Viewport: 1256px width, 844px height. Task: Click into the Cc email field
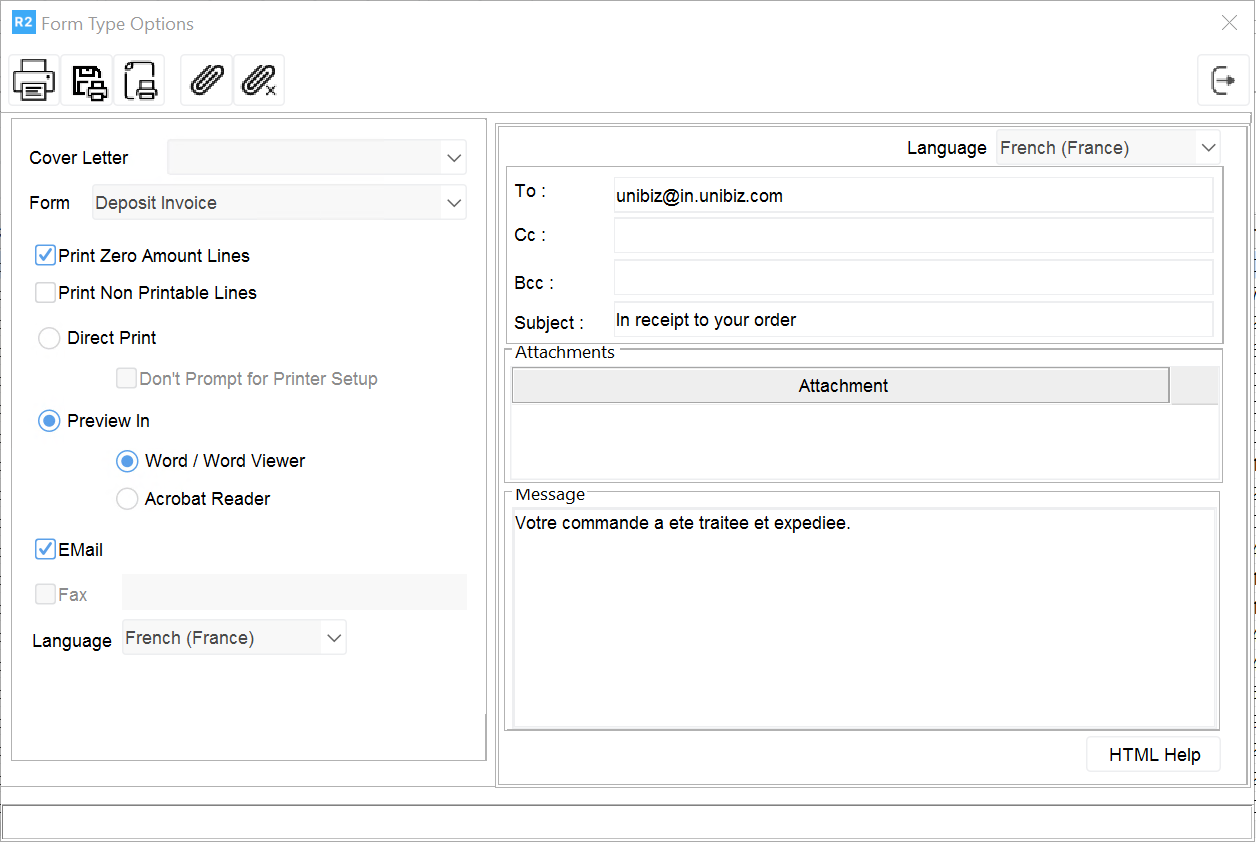tap(912, 236)
